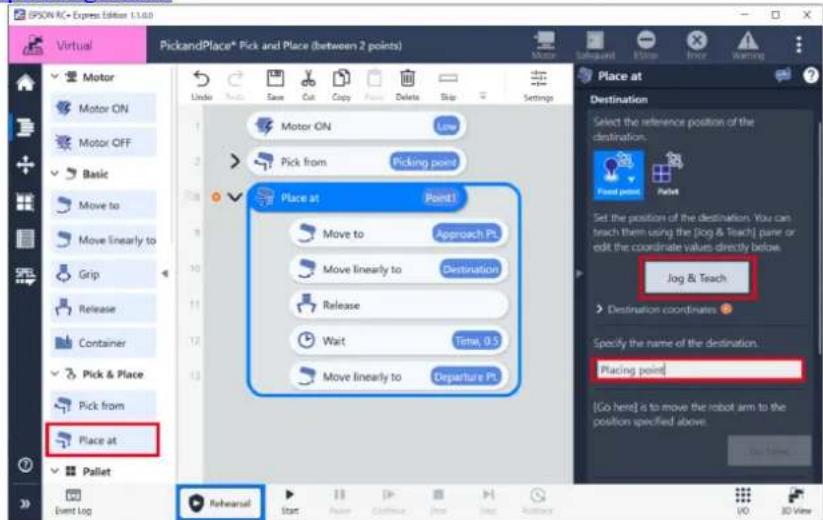Click the destination name input field

pos(699,370)
